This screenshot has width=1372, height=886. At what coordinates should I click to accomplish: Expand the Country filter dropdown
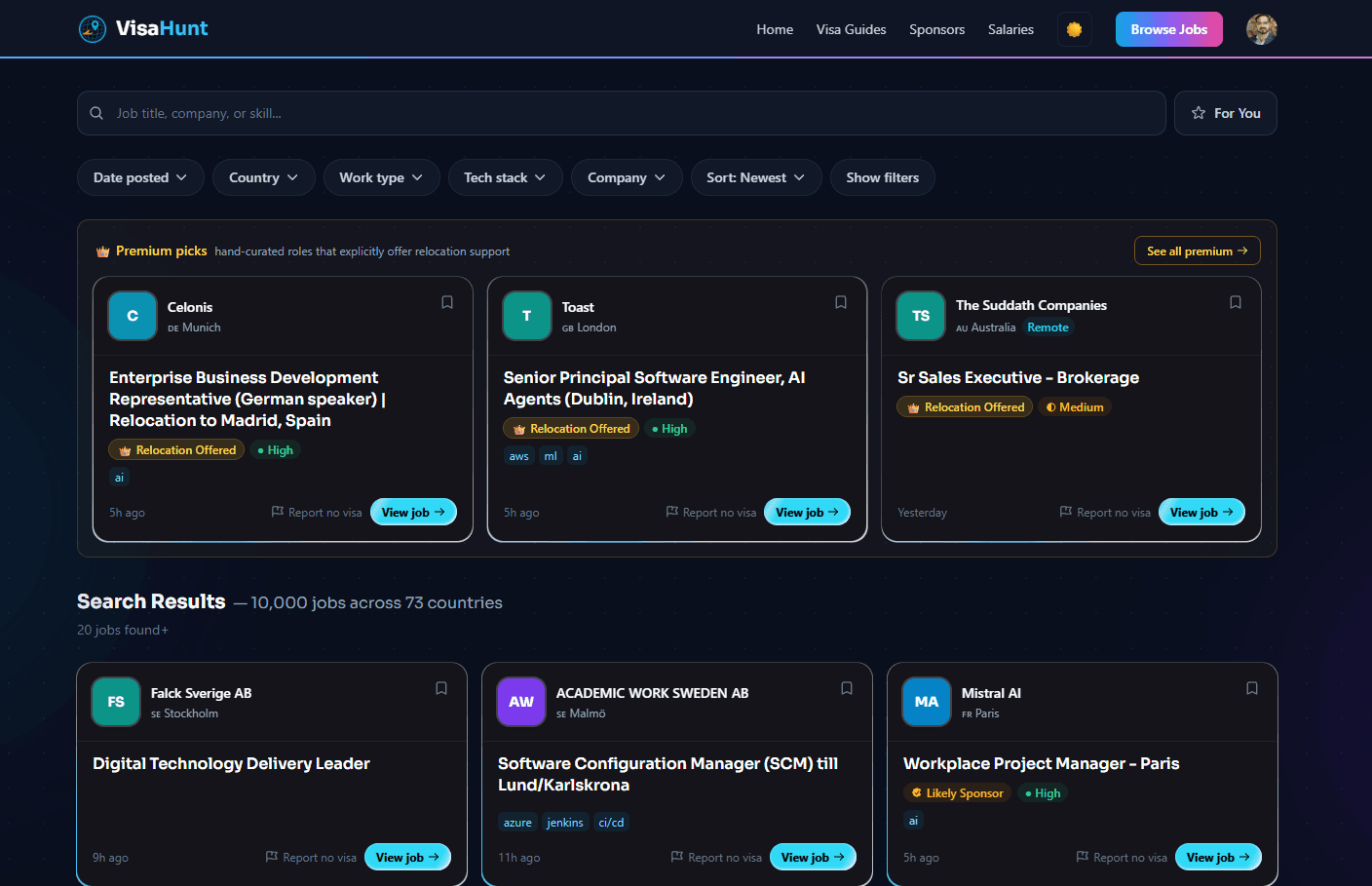click(x=263, y=177)
